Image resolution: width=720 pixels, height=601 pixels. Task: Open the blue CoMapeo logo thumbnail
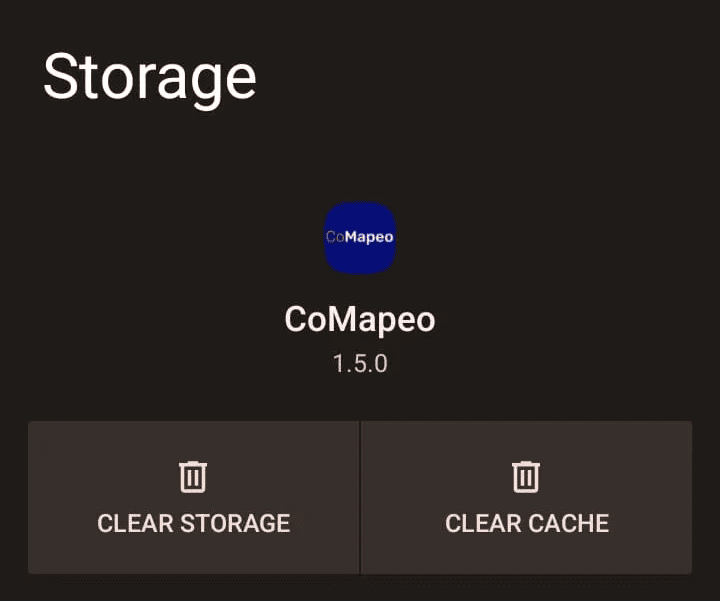[x=360, y=238]
